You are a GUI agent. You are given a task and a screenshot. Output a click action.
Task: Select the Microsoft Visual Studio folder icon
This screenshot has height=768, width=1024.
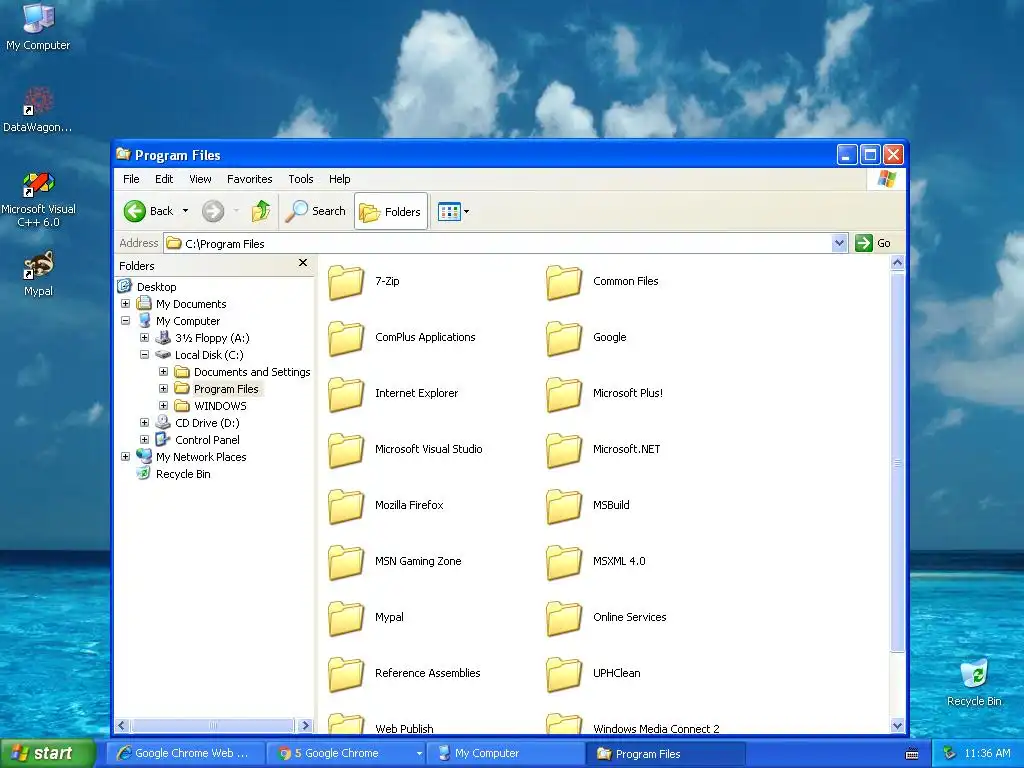click(346, 450)
